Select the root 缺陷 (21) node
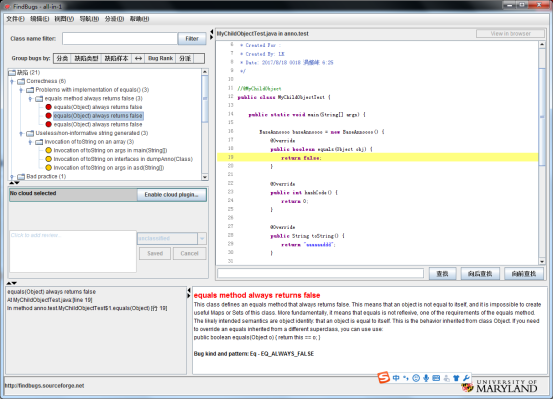 coord(28,73)
